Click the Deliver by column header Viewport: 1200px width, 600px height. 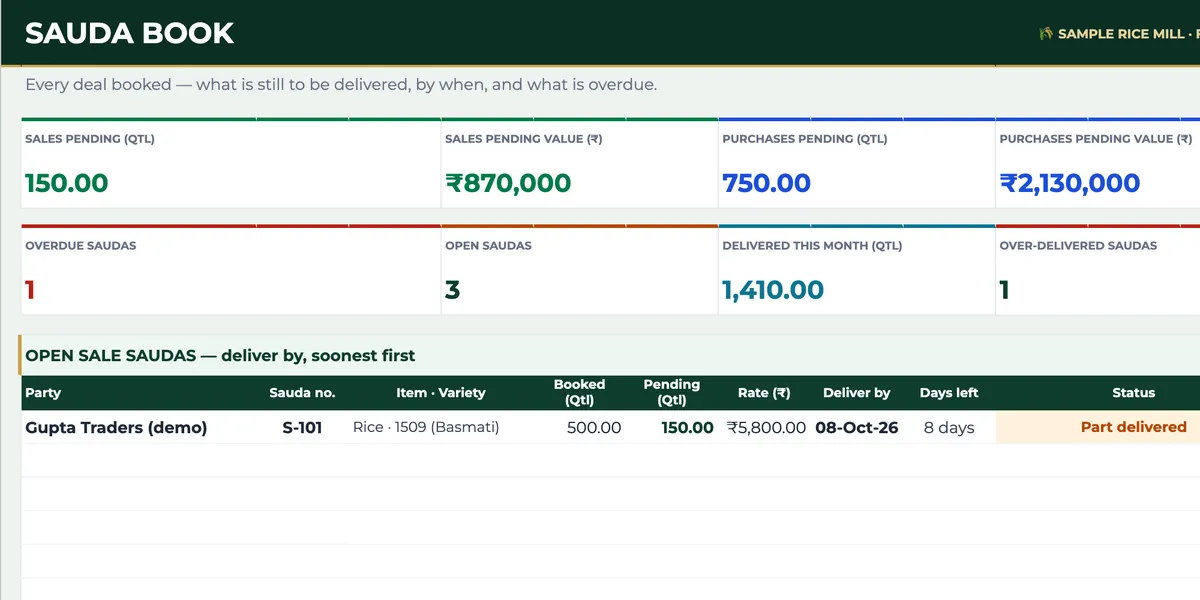point(857,393)
